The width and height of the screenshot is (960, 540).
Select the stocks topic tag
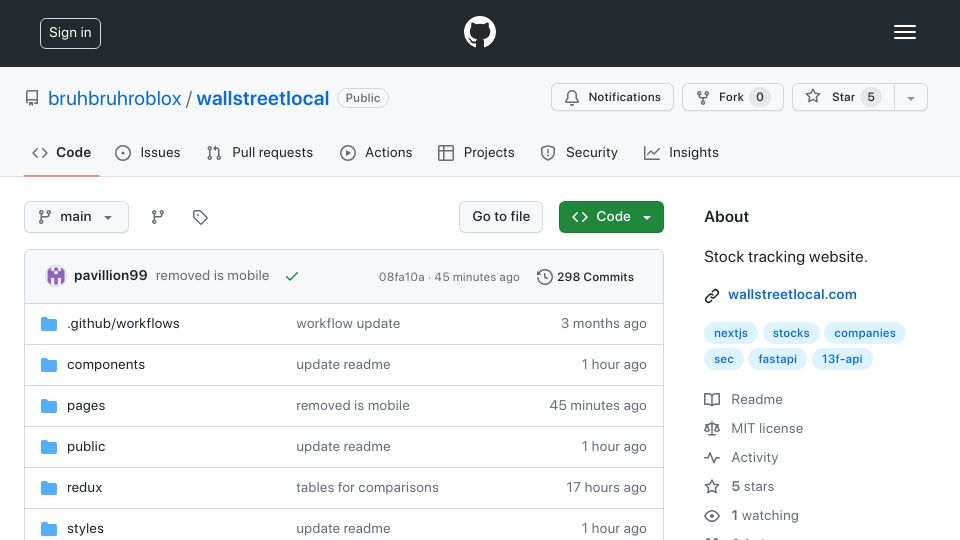tap(791, 333)
